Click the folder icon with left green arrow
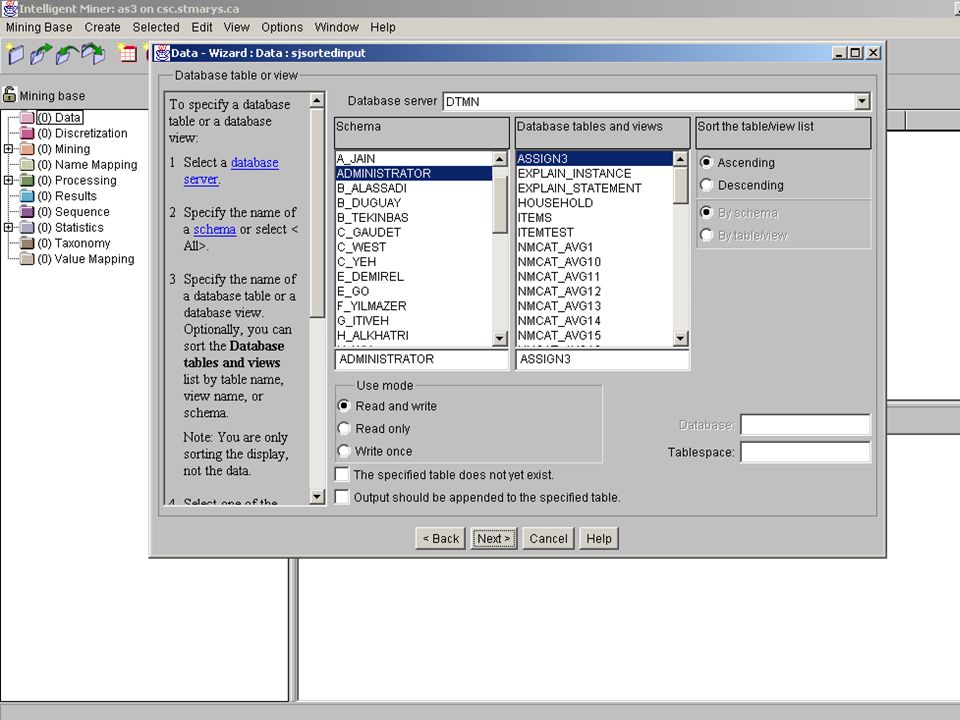The height and width of the screenshot is (720, 960). [67, 54]
